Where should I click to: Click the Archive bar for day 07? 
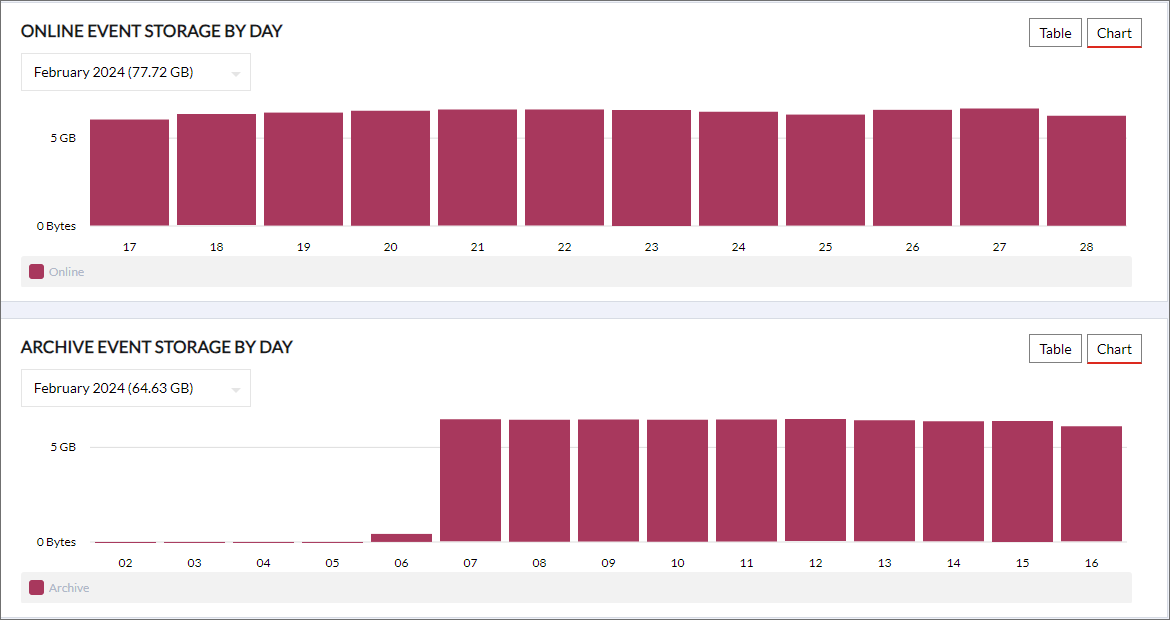(x=470, y=480)
